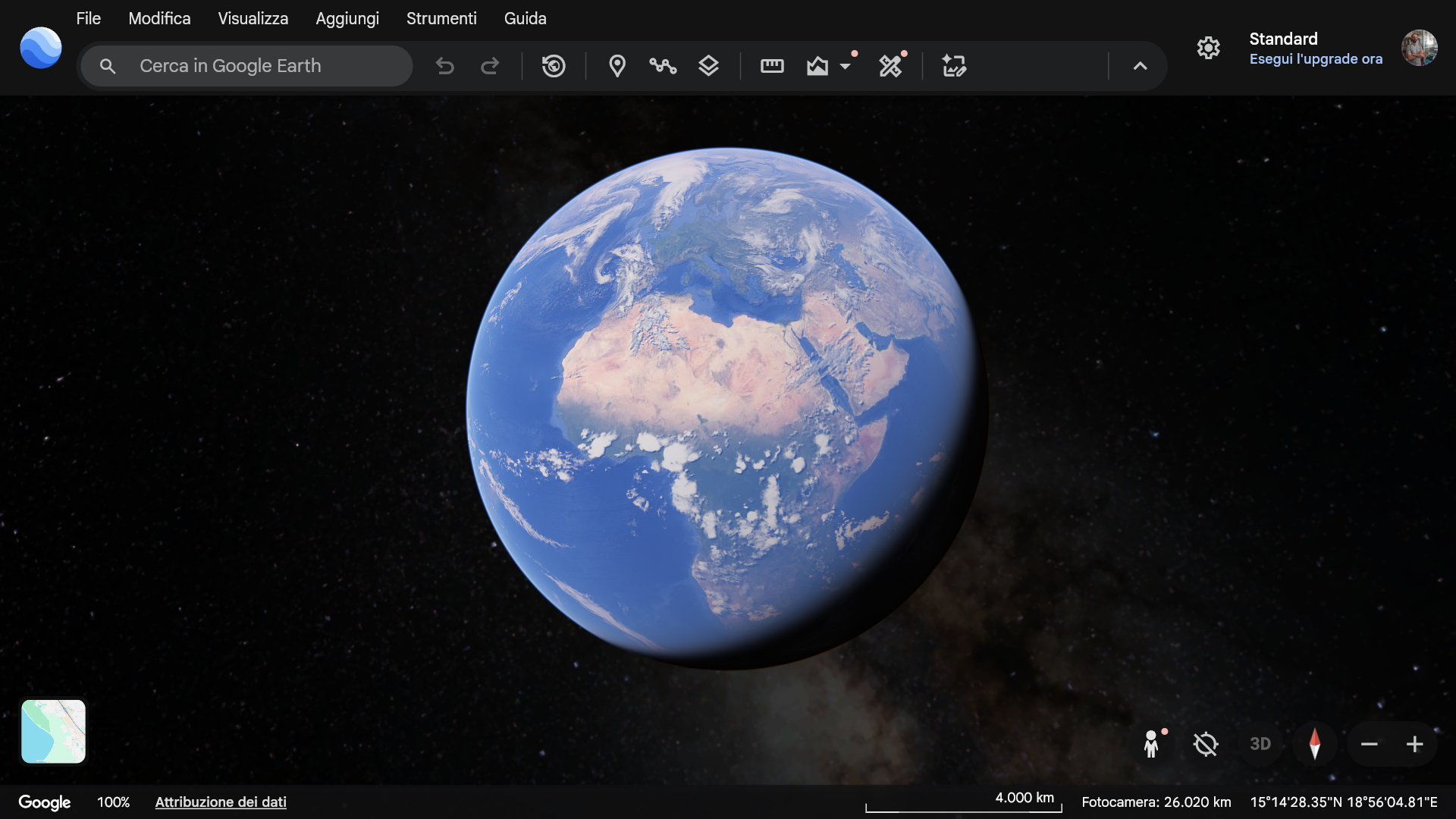This screenshot has height=819, width=1456.
Task: Add a placemark pin
Action: pyautogui.click(x=617, y=66)
